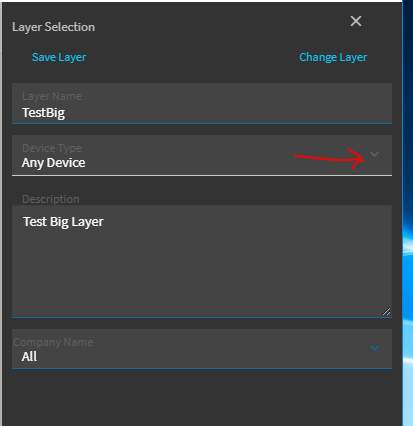Click the Layer Name field label
The image size is (413, 426).
pos(52,96)
